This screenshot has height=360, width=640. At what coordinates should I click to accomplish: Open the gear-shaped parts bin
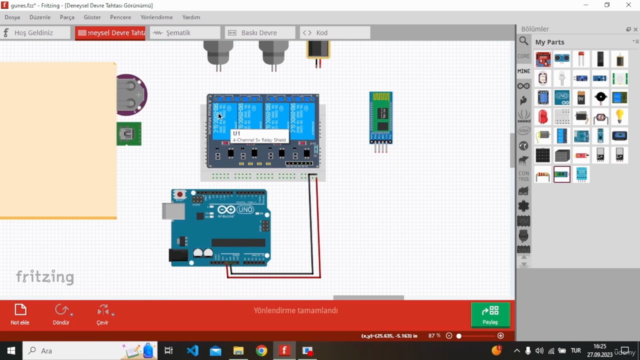523,206
